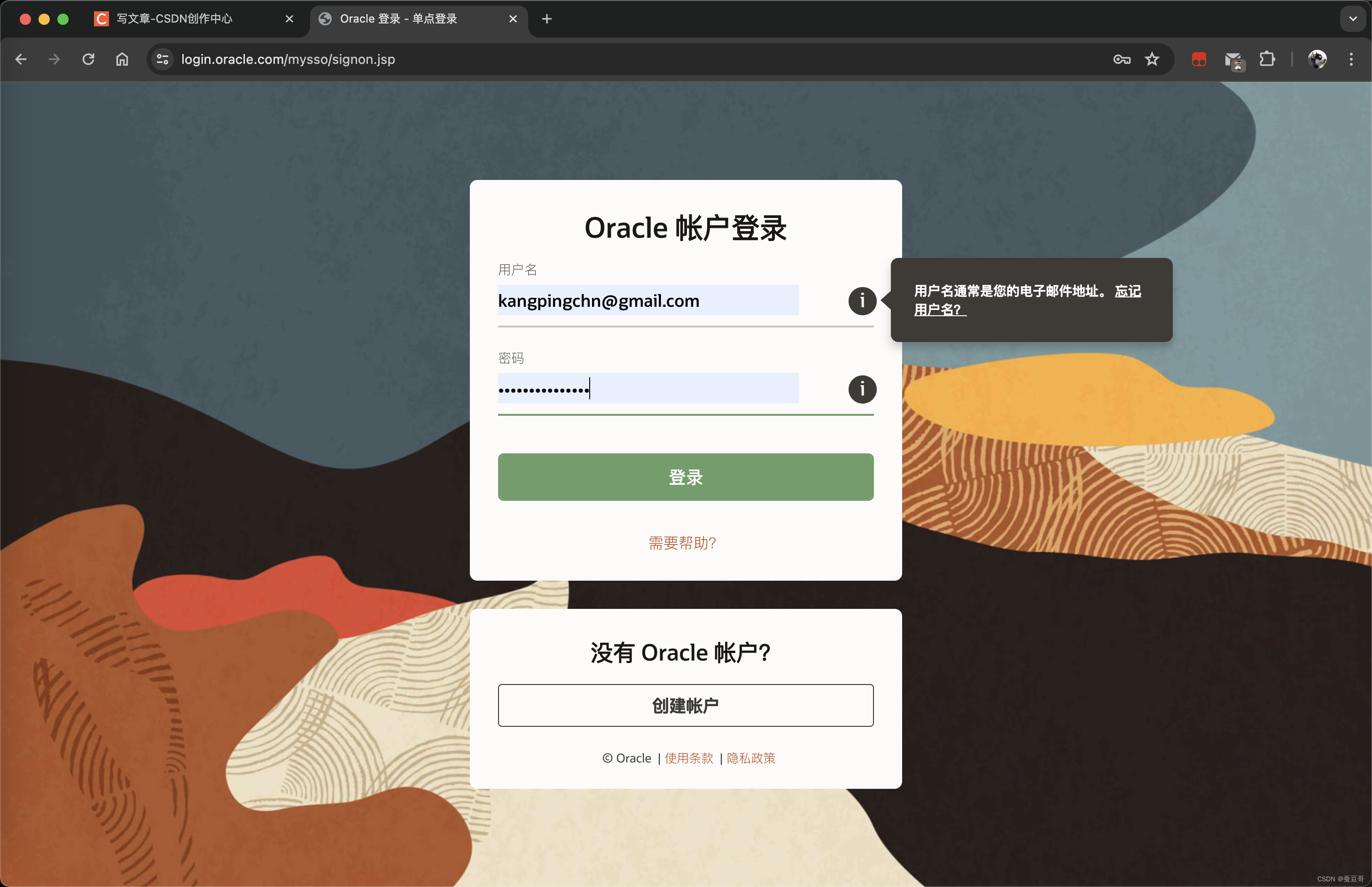Click the 登录 green button
The width and height of the screenshot is (1372, 887).
click(x=686, y=477)
